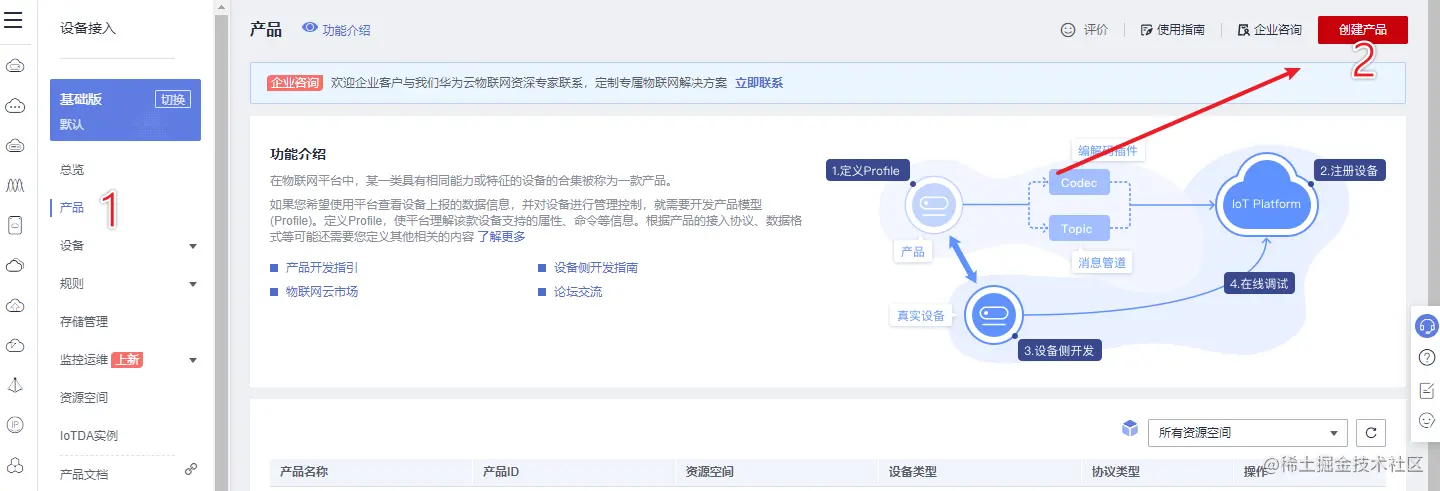Open 产品文档 in the sidebar
This screenshot has height=491, width=1440.
(84, 475)
